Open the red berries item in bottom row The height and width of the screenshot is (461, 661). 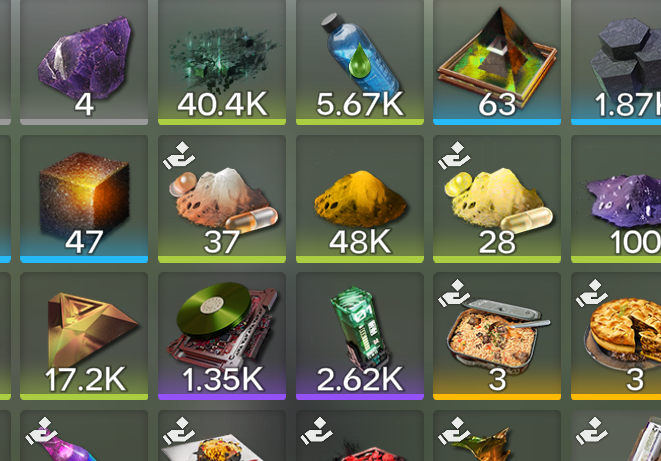coord(360,436)
